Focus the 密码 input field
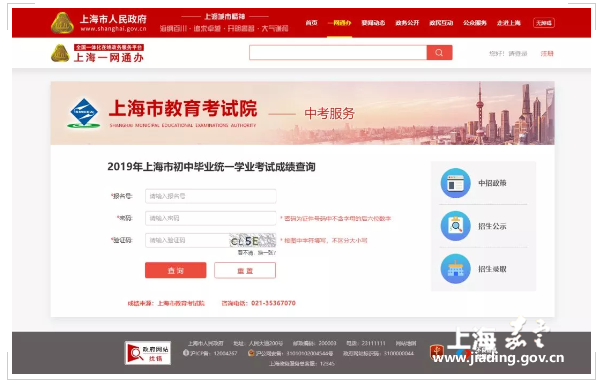The height and width of the screenshot is (387, 605). coord(211,218)
